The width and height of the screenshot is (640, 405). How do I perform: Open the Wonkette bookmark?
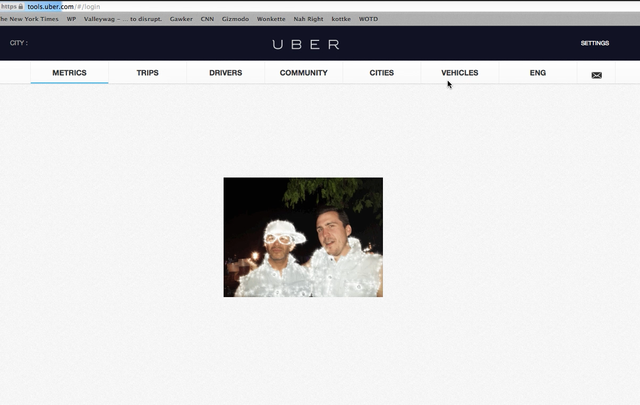point(271,19)
